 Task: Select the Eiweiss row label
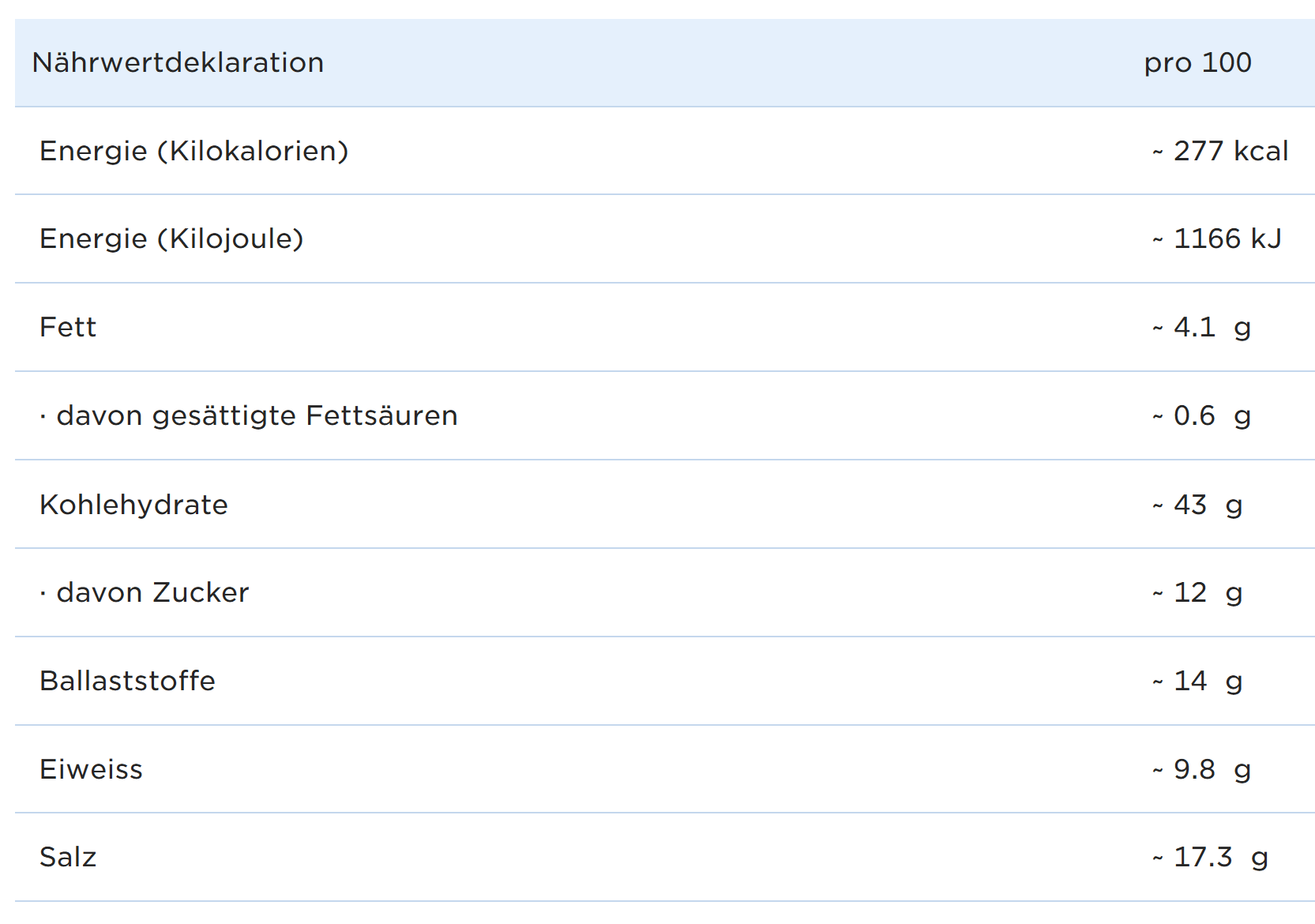(91, 769)
